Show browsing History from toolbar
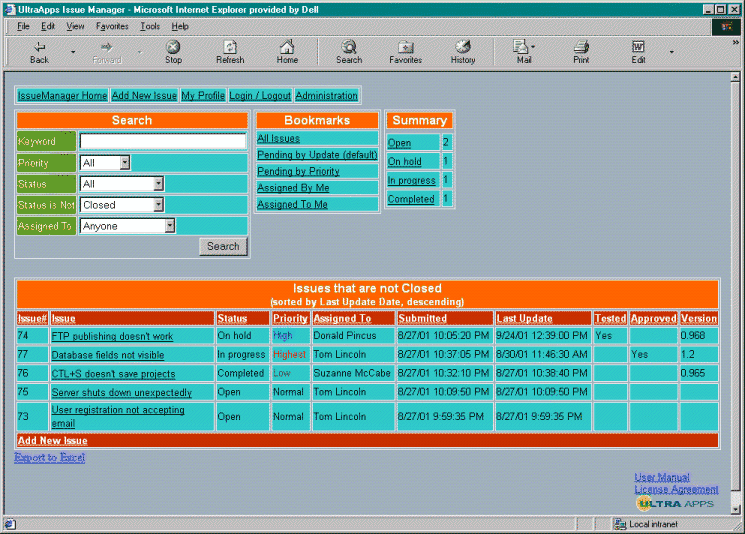Viewport: 745px width, 534px height. click(463, 52)
